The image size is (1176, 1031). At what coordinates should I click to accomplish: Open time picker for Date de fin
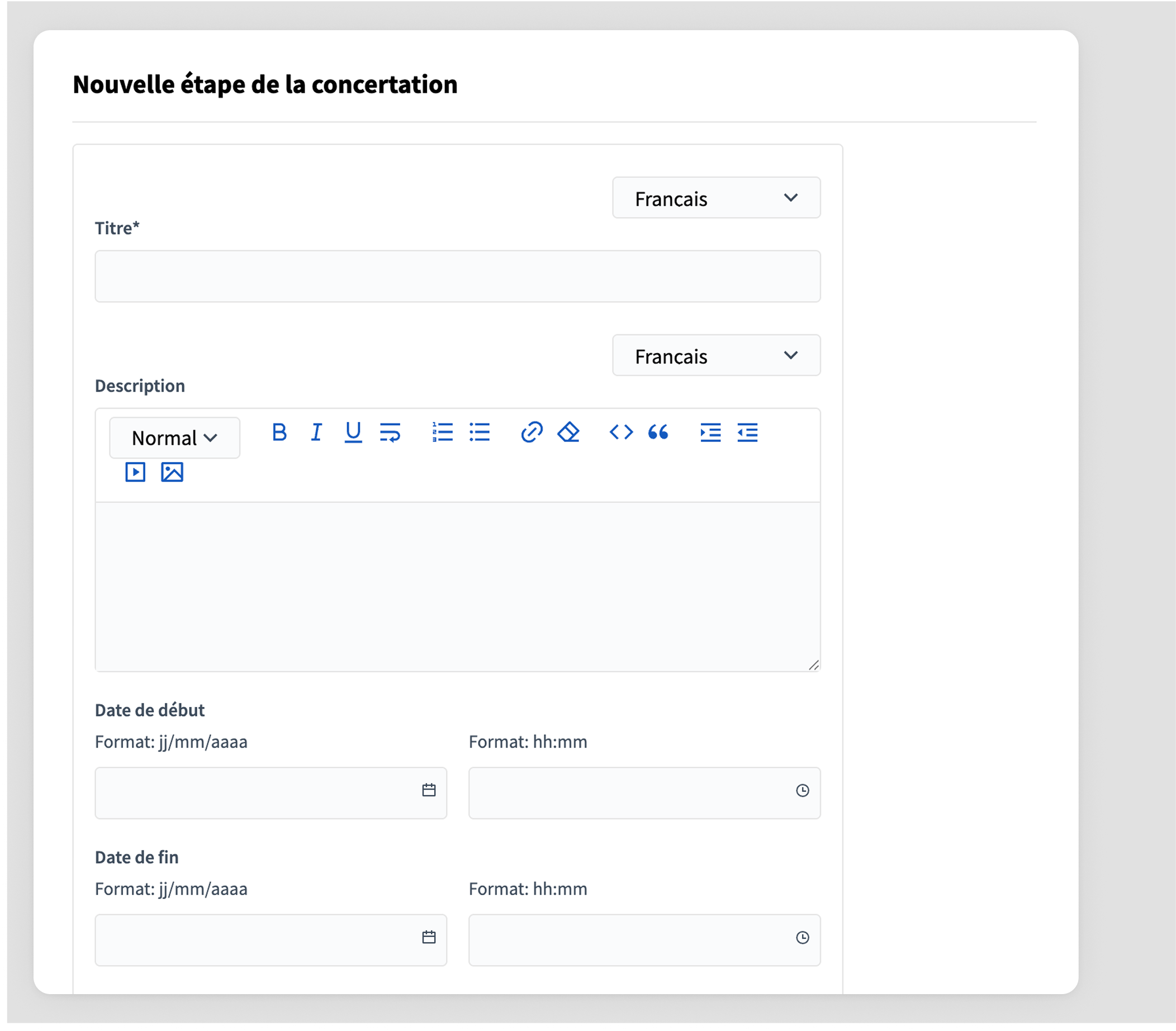coord(803,938)
